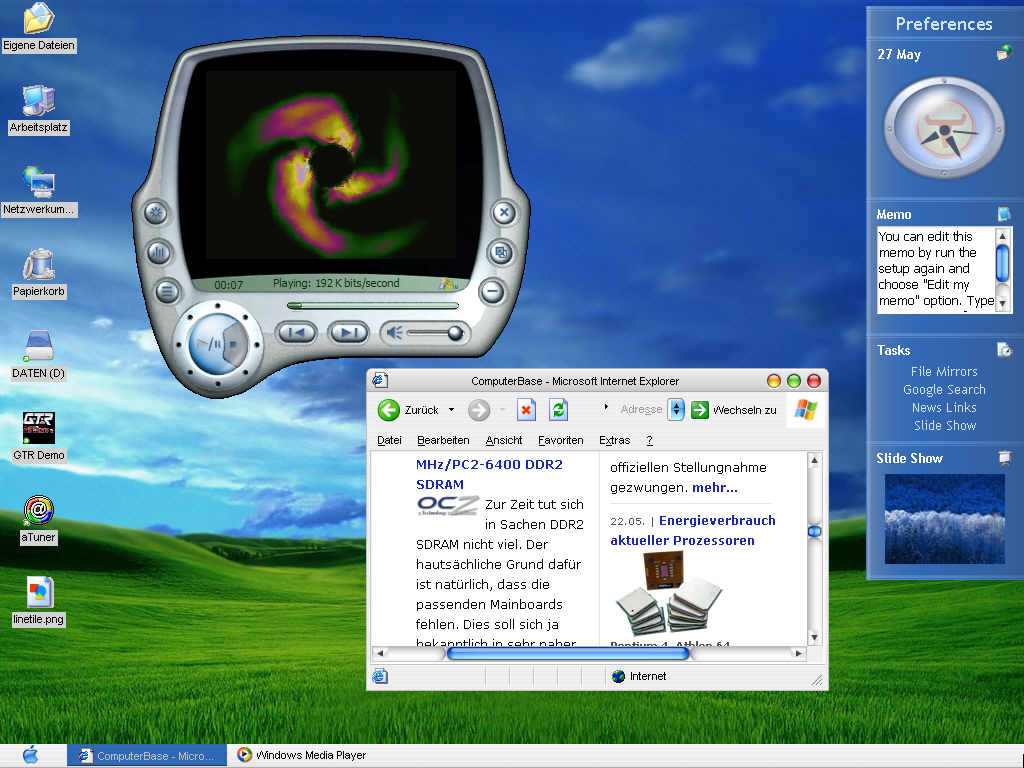Open the Extras menu

(615, 440)
